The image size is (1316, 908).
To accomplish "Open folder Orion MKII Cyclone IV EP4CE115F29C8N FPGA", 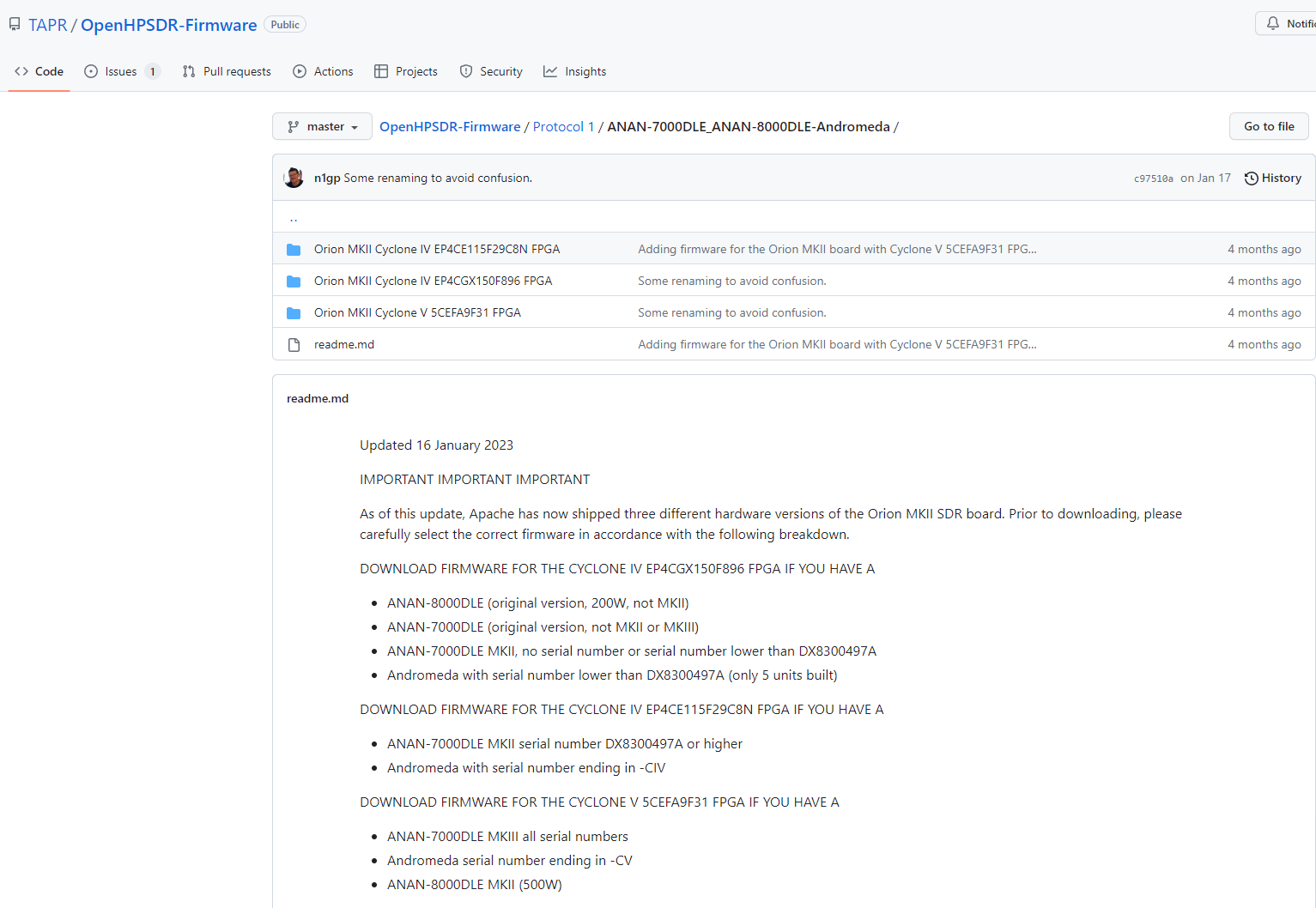I will coord(437,249).
